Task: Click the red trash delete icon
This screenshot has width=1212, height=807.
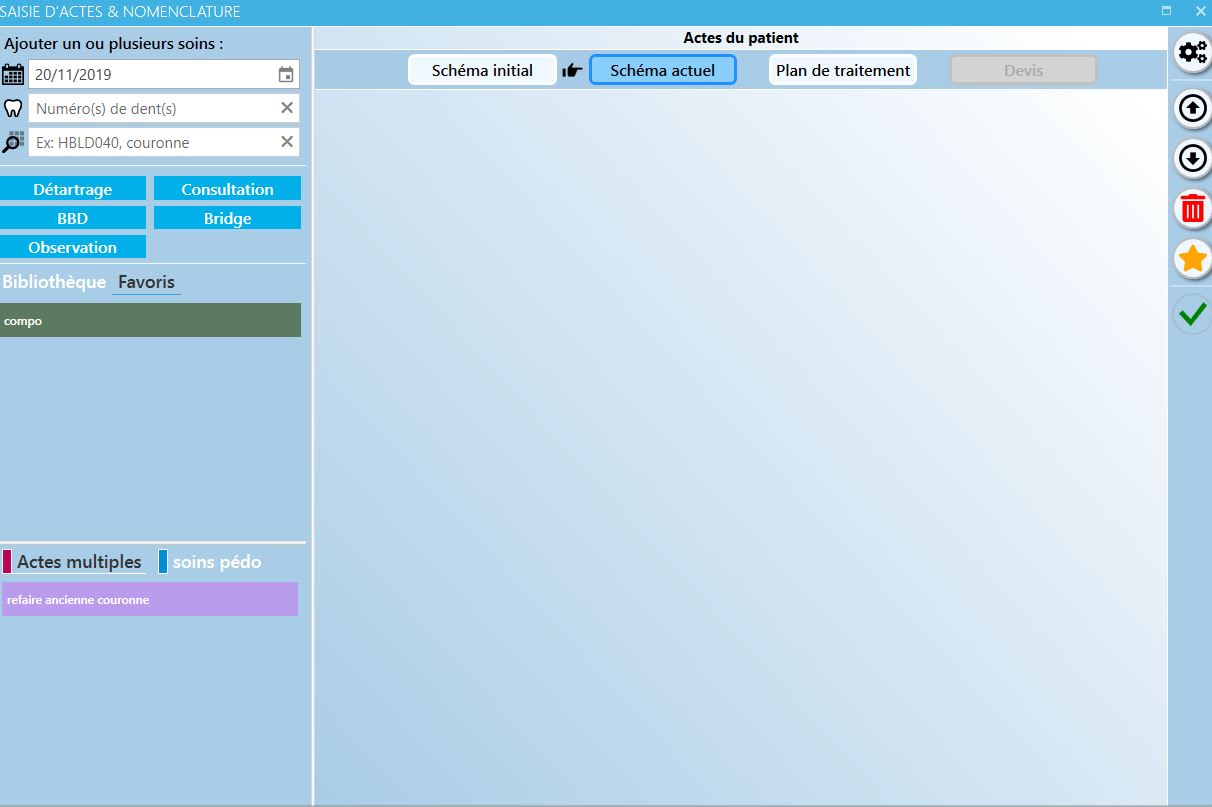Action: [1192, 209]
